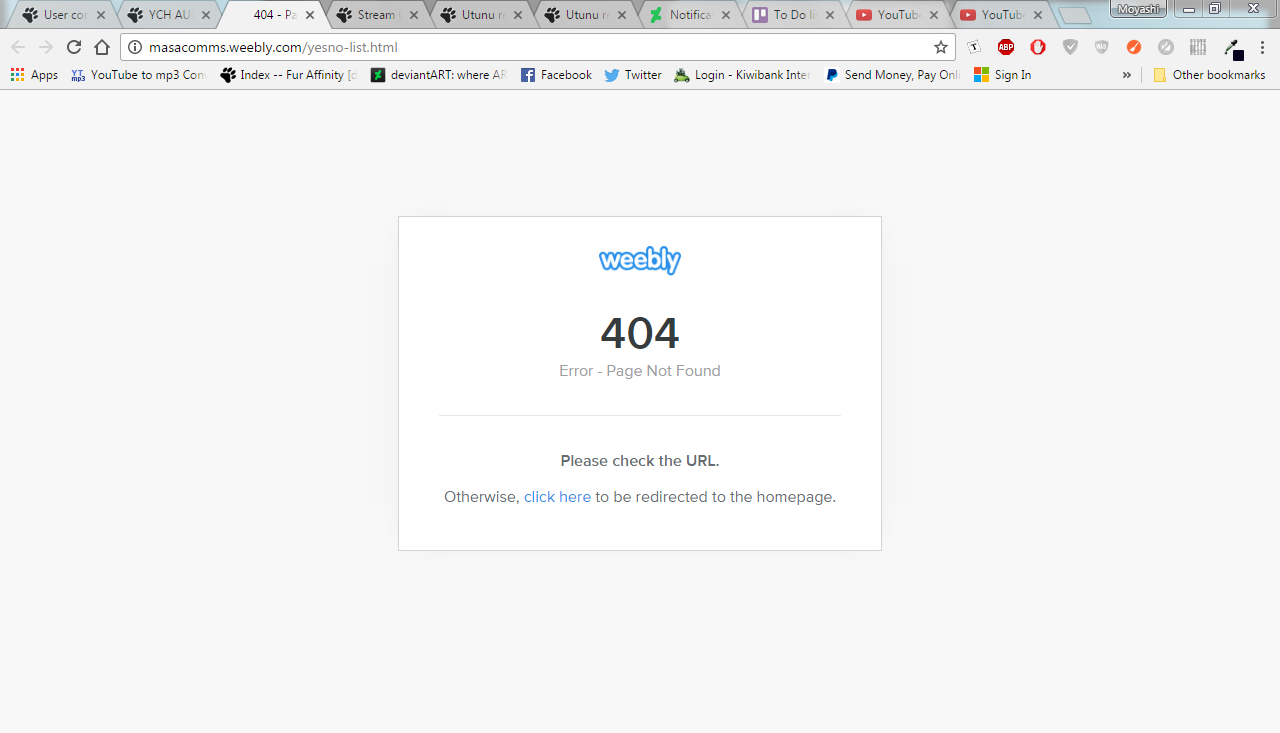The image size is (1280, 733).
Task: Open the Chrome three-dot menu
Action: point(1262,47)
